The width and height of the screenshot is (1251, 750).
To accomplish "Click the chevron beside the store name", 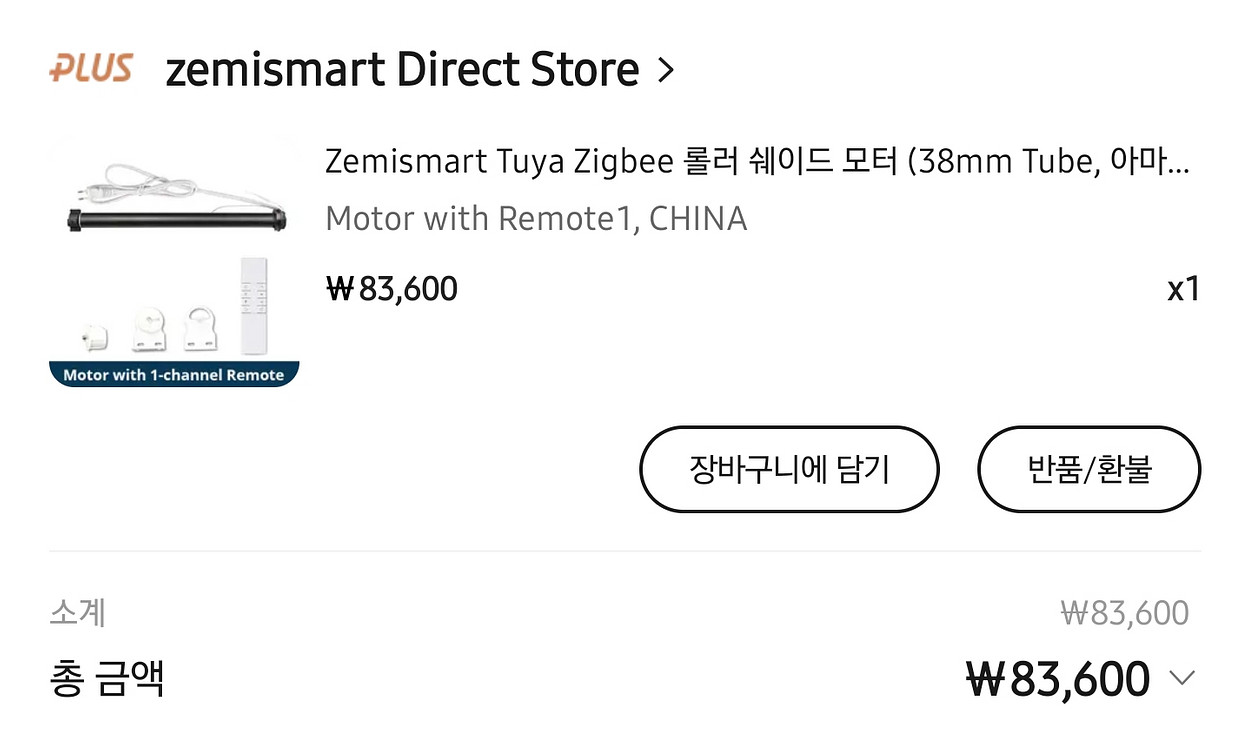I will pyautogui.click(x=666, y=70).
